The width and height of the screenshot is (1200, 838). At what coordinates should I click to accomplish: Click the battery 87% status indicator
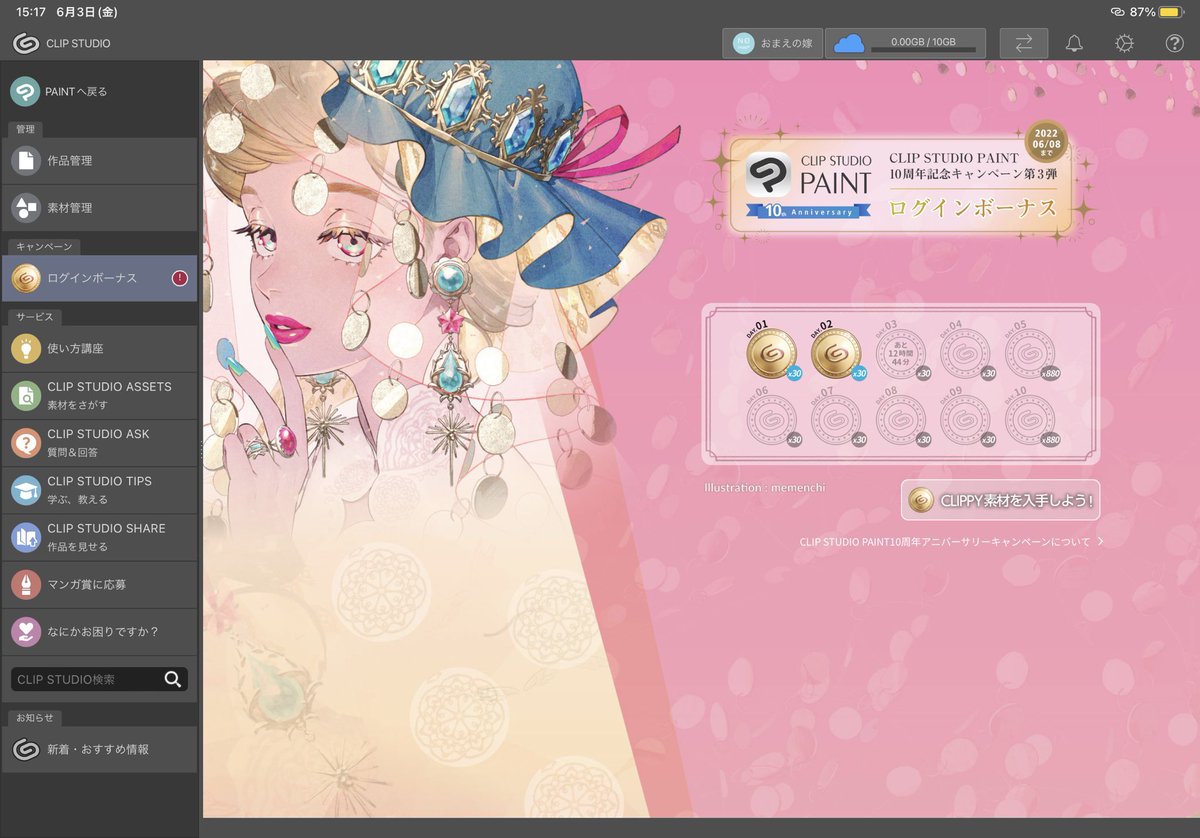(1154, 12)
